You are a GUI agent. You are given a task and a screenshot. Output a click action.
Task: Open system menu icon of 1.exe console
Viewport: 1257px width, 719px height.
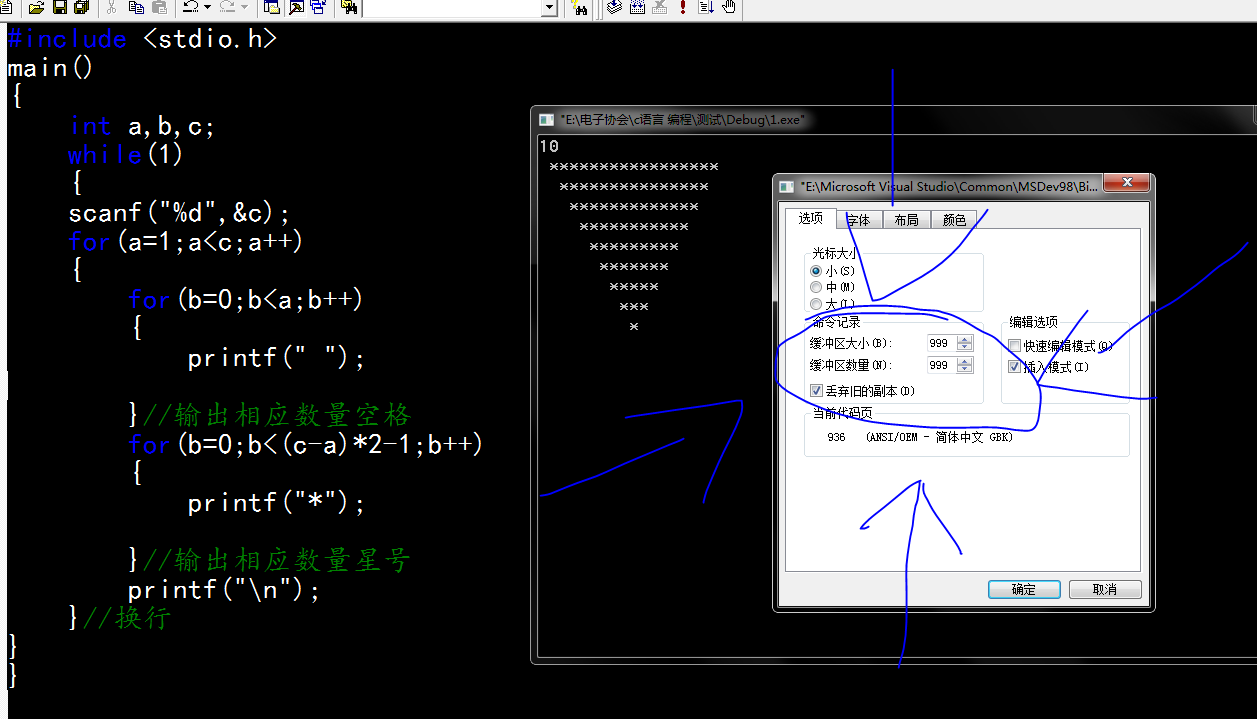546,119
